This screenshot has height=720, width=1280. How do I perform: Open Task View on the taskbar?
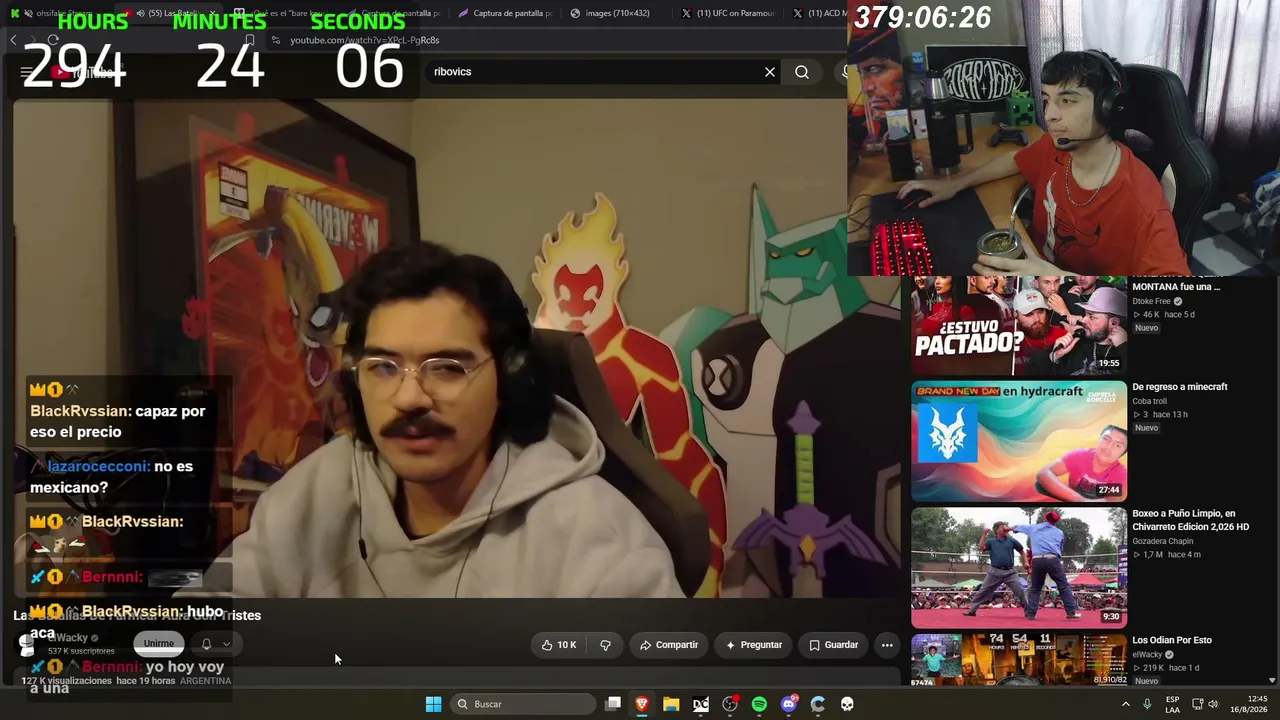tap(613, 704)
